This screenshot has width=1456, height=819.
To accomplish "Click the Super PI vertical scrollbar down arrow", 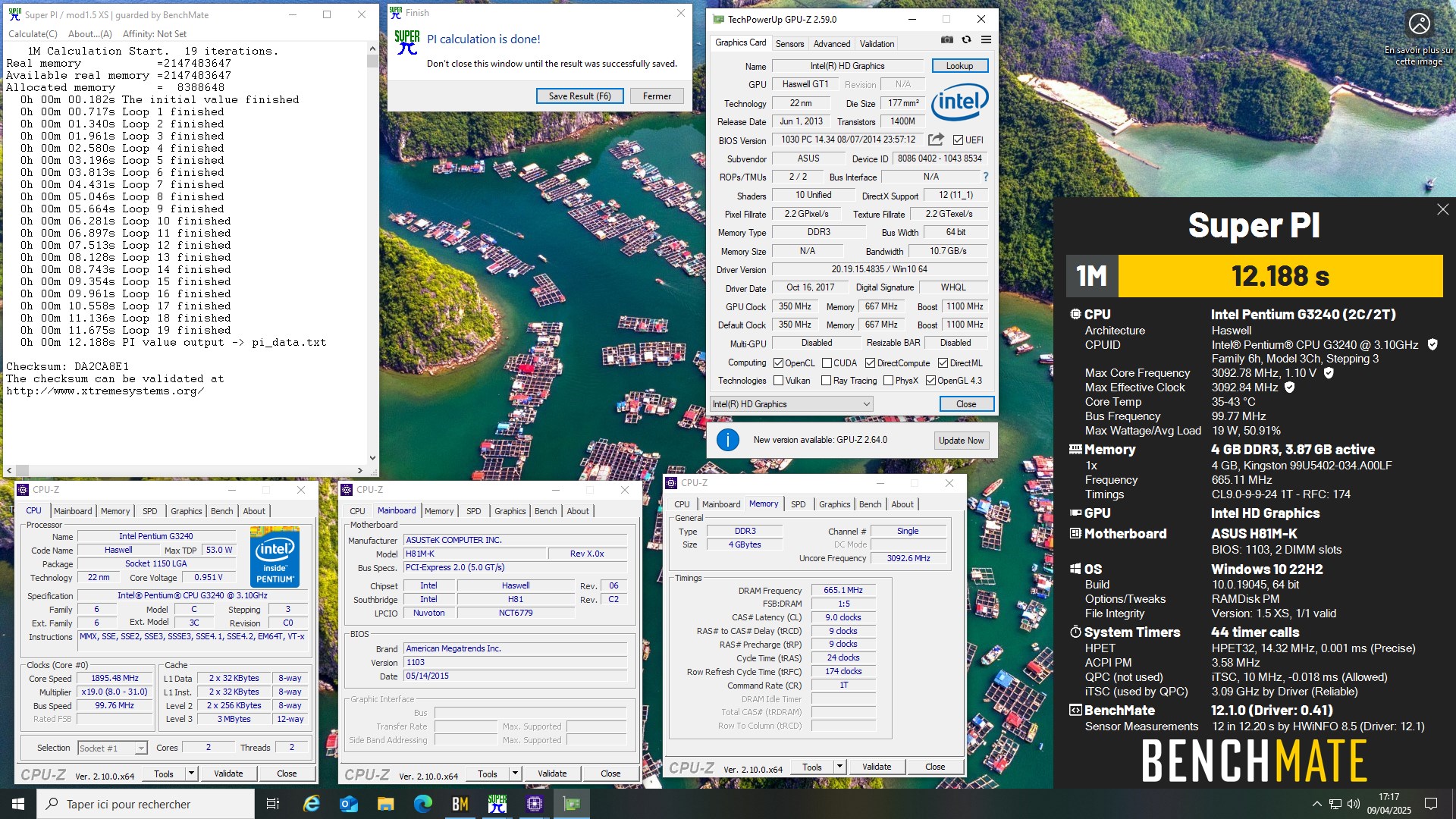I will [372, 458].
